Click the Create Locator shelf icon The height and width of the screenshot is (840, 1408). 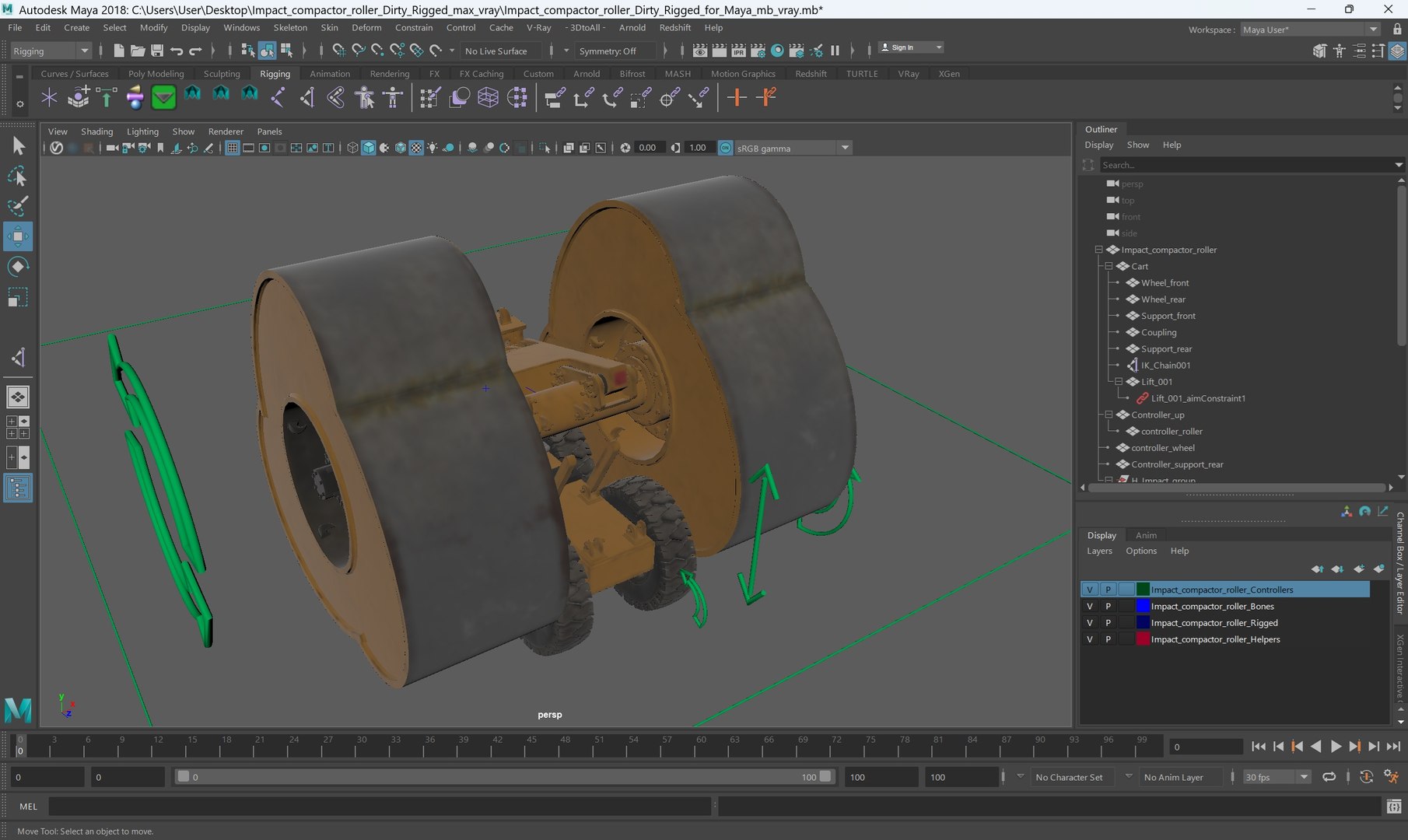(49, 97)
